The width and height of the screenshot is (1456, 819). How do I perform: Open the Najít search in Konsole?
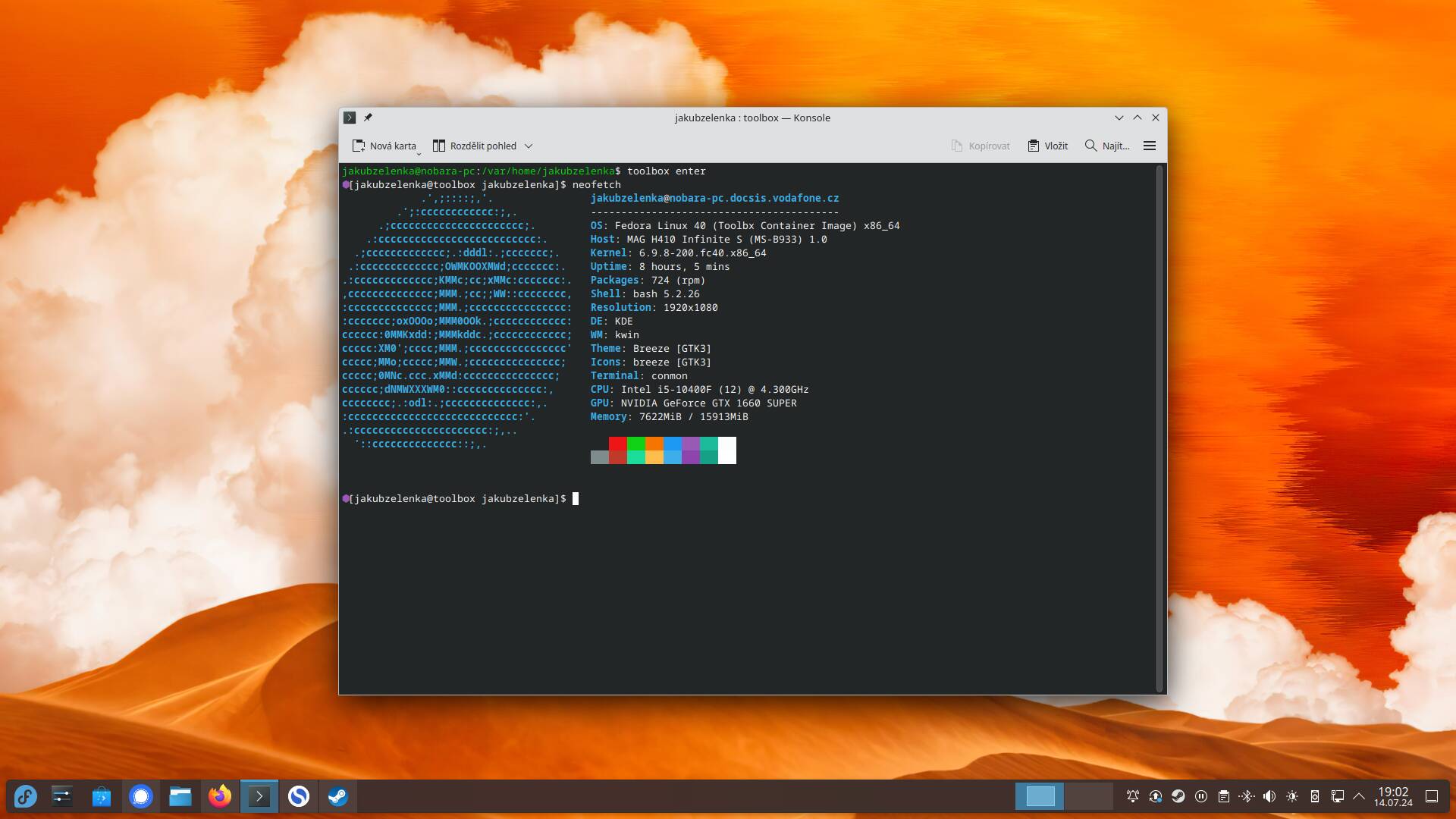click(x=1108, y=146)
